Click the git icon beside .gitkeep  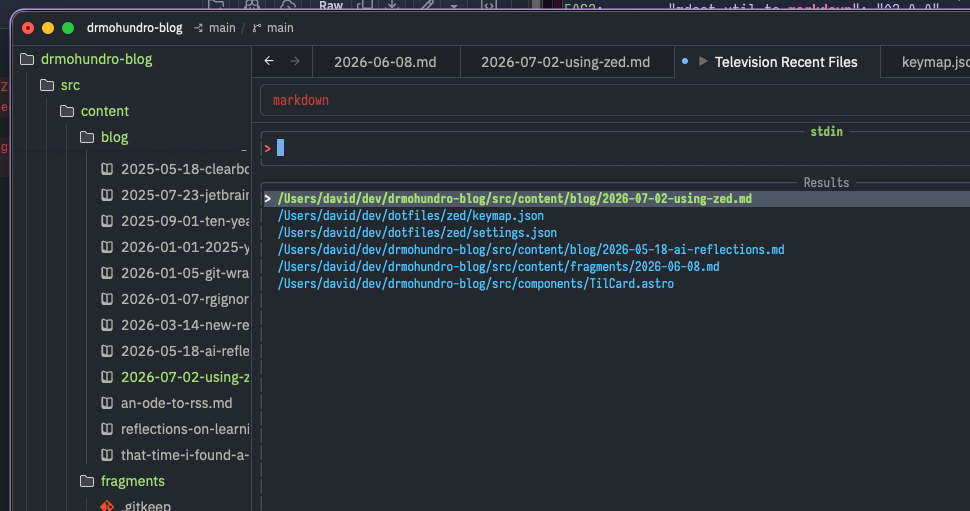107,505
